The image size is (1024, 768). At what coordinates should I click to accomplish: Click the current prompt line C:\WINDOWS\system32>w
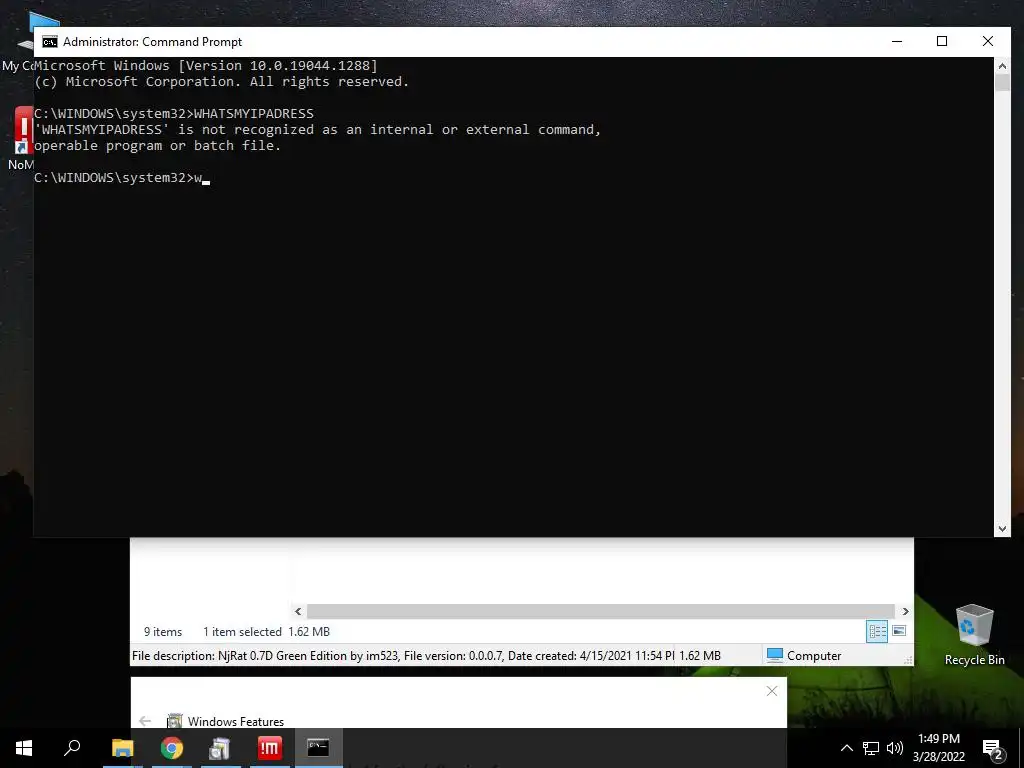pos(121,178)
